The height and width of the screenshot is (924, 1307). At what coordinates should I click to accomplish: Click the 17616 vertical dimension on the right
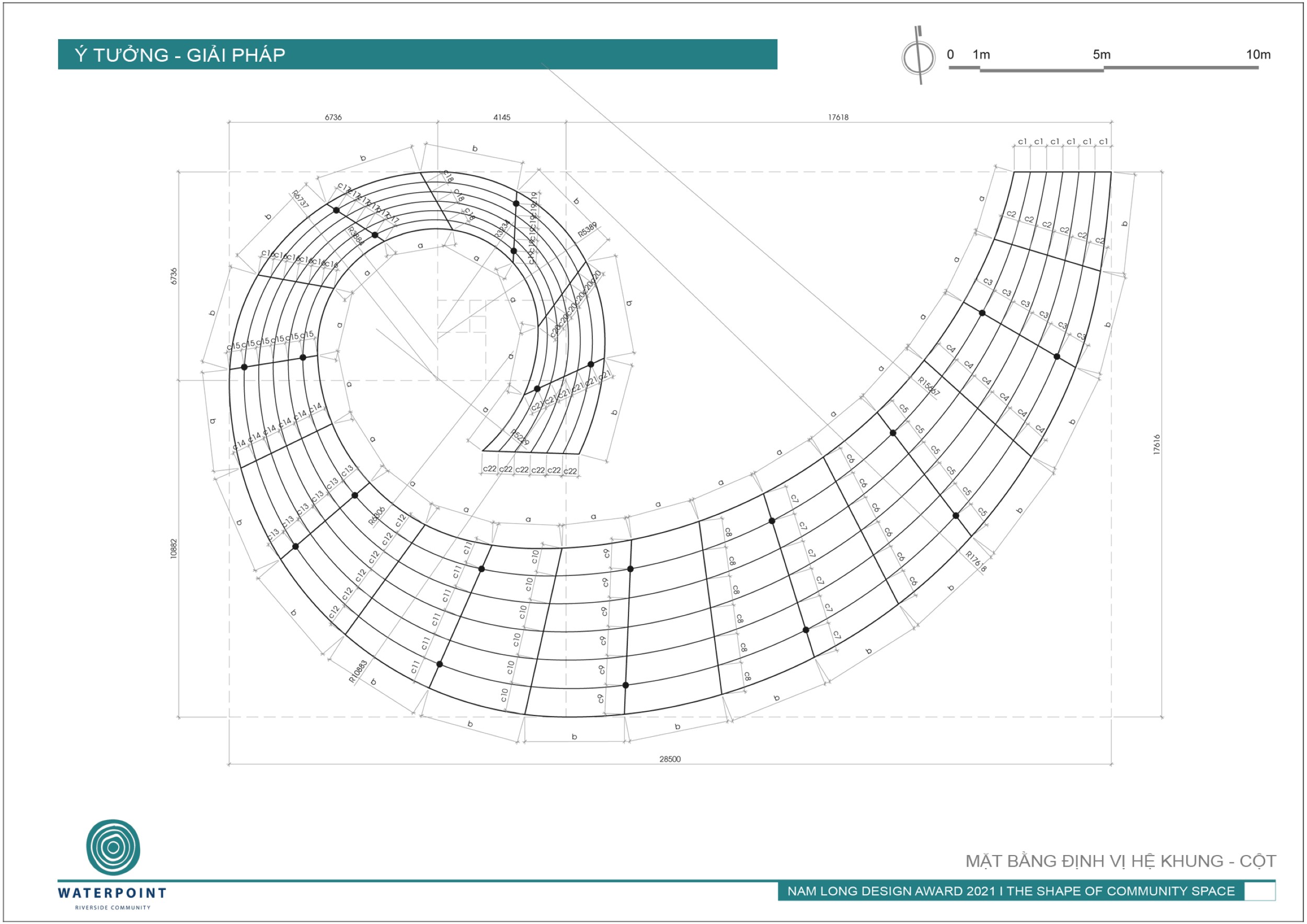coord(1156,444)
